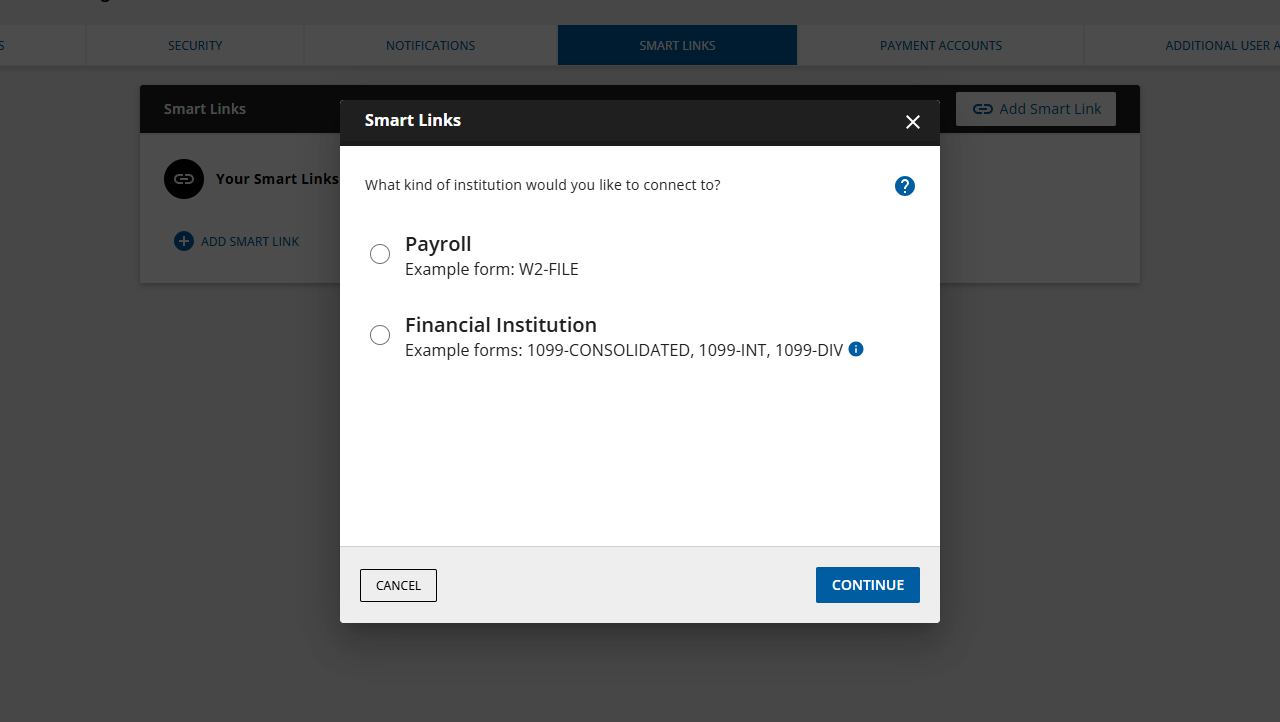
Task: Switch to the Notifications tab
Action: [x=431, y=45]
